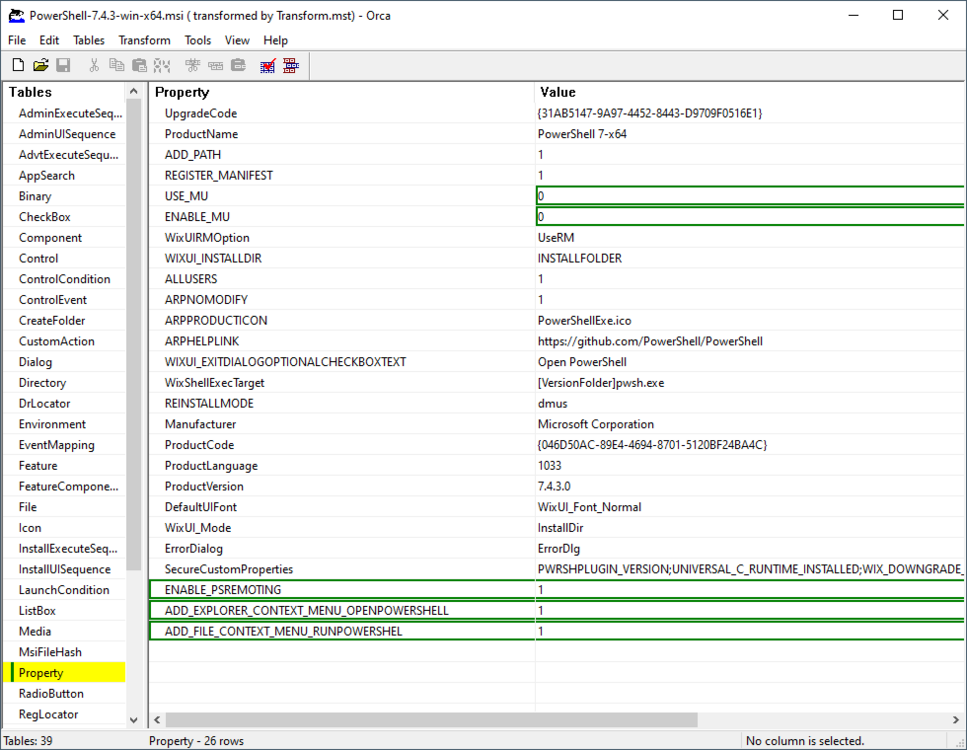This screenshot has width=967, height=750.
Task: Select the ENABLE_PSREMOTING property row
Action: (x=340, y=590)
